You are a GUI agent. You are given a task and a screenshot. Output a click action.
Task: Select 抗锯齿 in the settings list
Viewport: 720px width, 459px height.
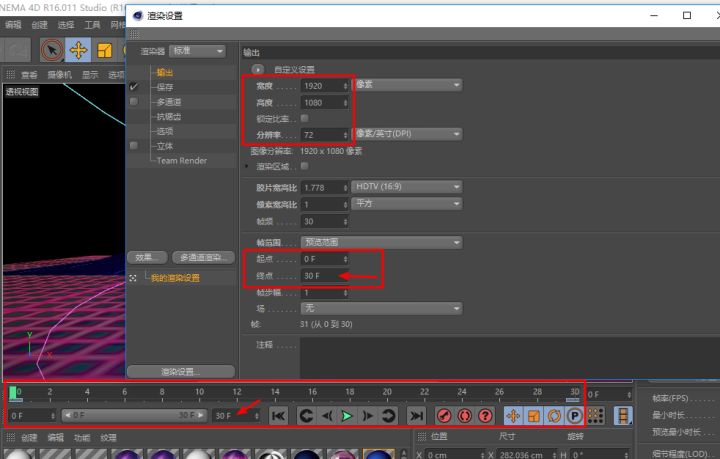[x=169, y=116]
